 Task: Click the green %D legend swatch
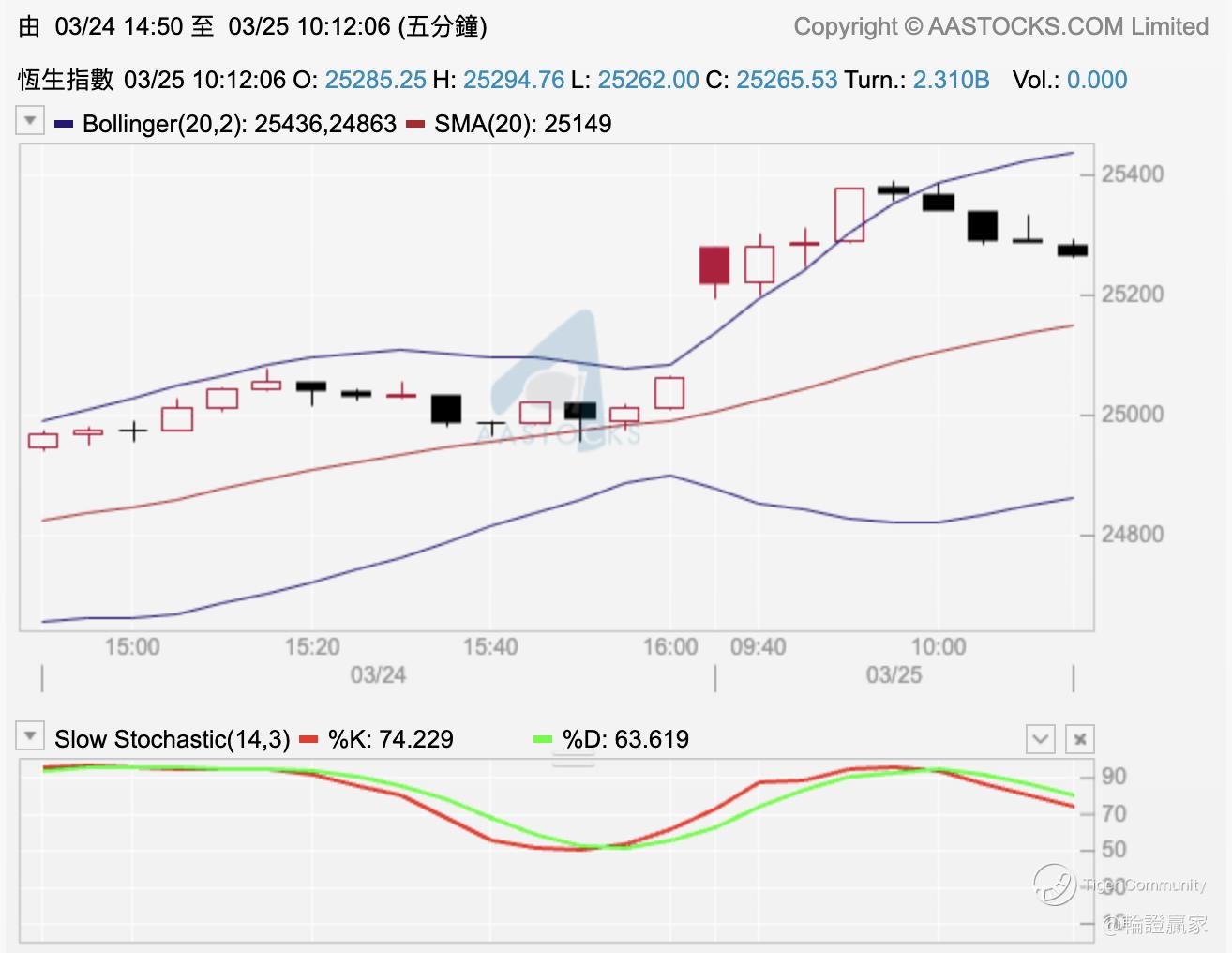tap(543, 740)
